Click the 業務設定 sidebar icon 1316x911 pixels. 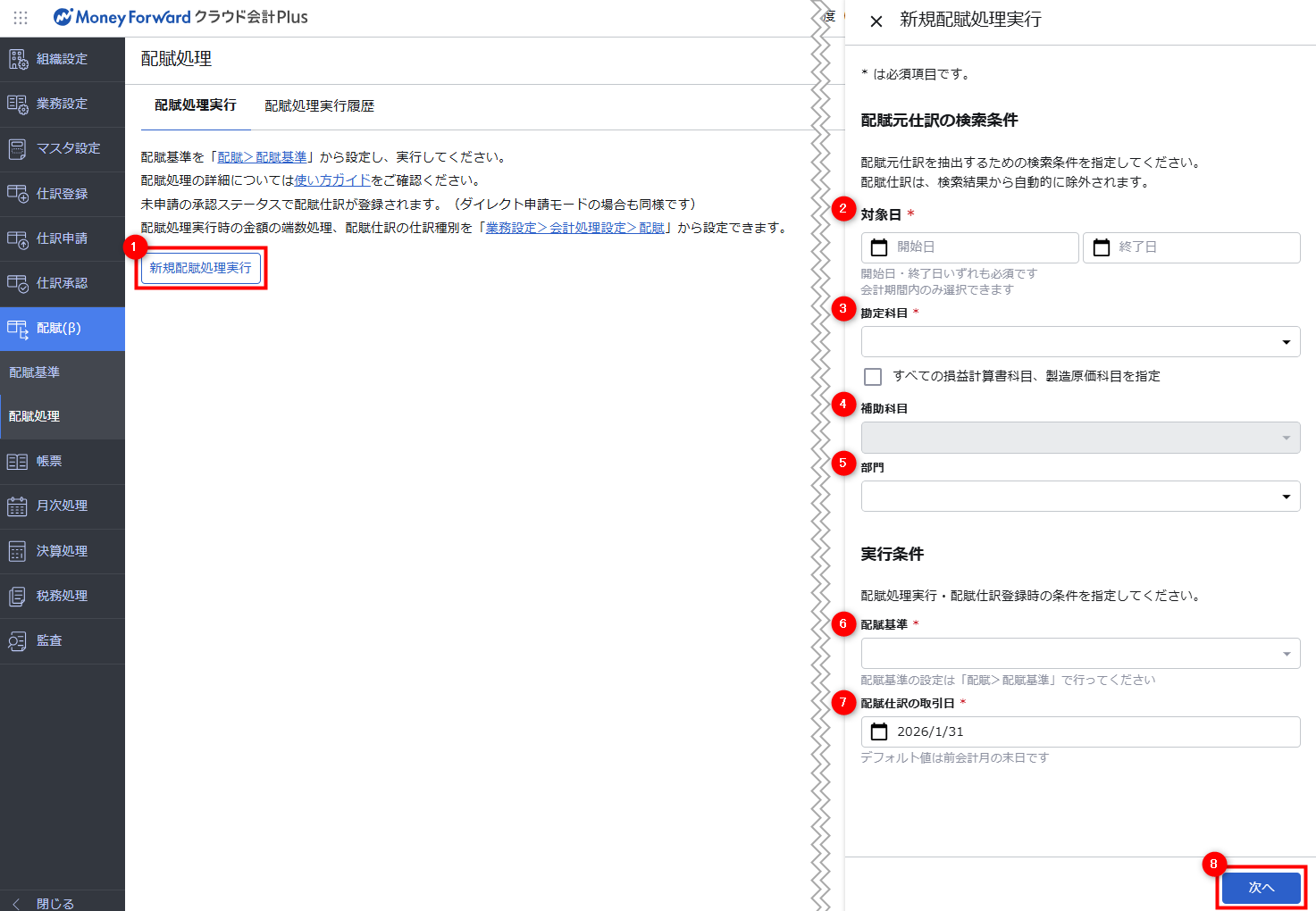[18, 104]
